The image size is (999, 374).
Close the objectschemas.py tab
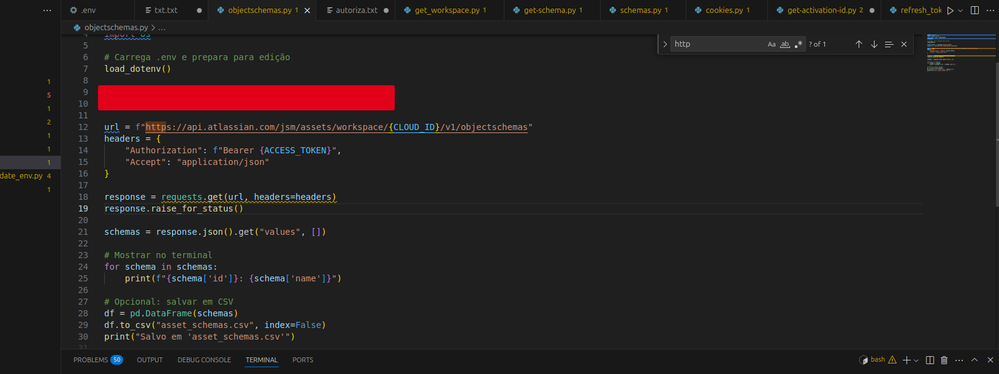click(x=308, y=11)
